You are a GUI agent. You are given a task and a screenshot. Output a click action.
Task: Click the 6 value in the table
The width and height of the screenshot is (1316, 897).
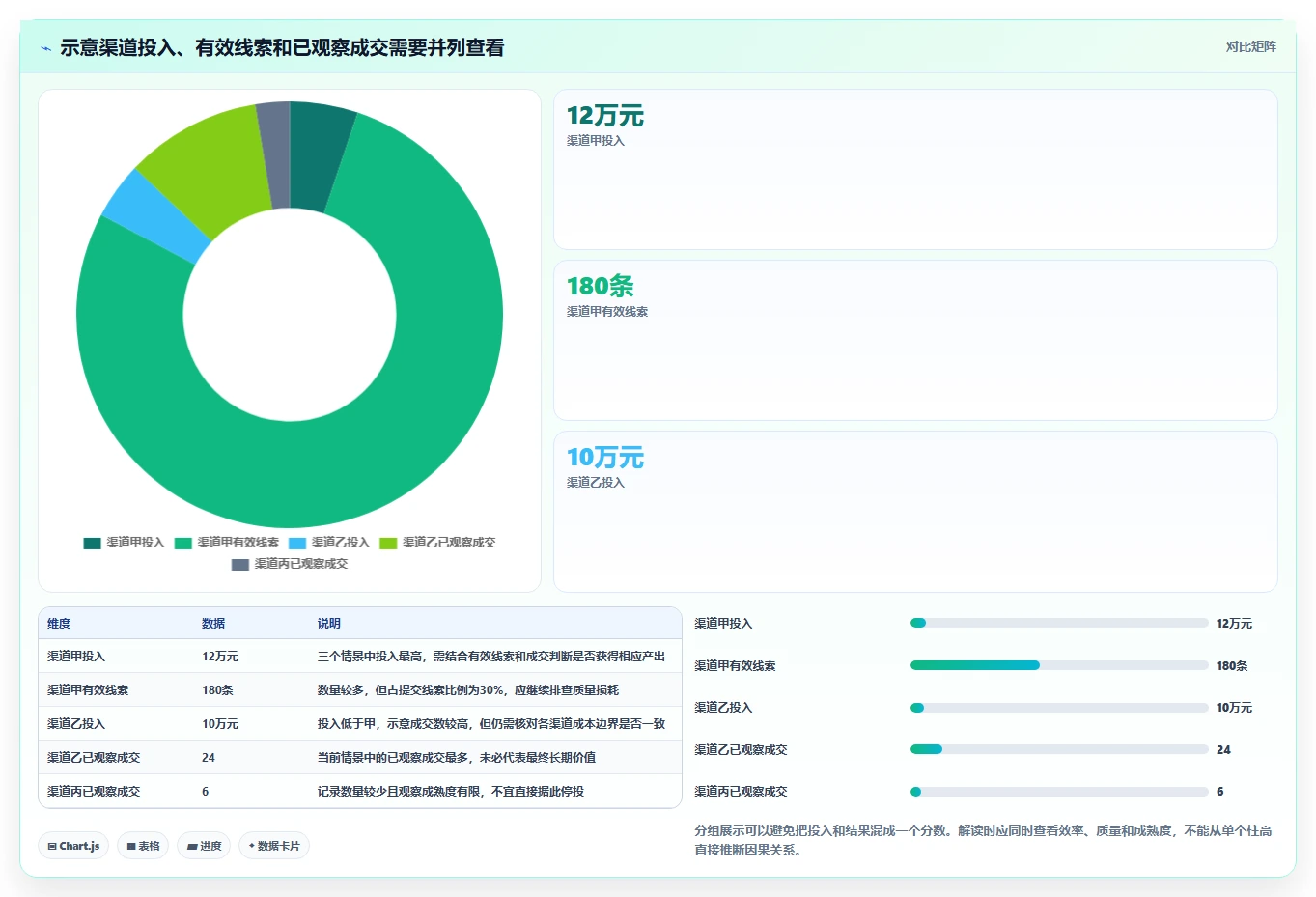[x=206, y=792]
